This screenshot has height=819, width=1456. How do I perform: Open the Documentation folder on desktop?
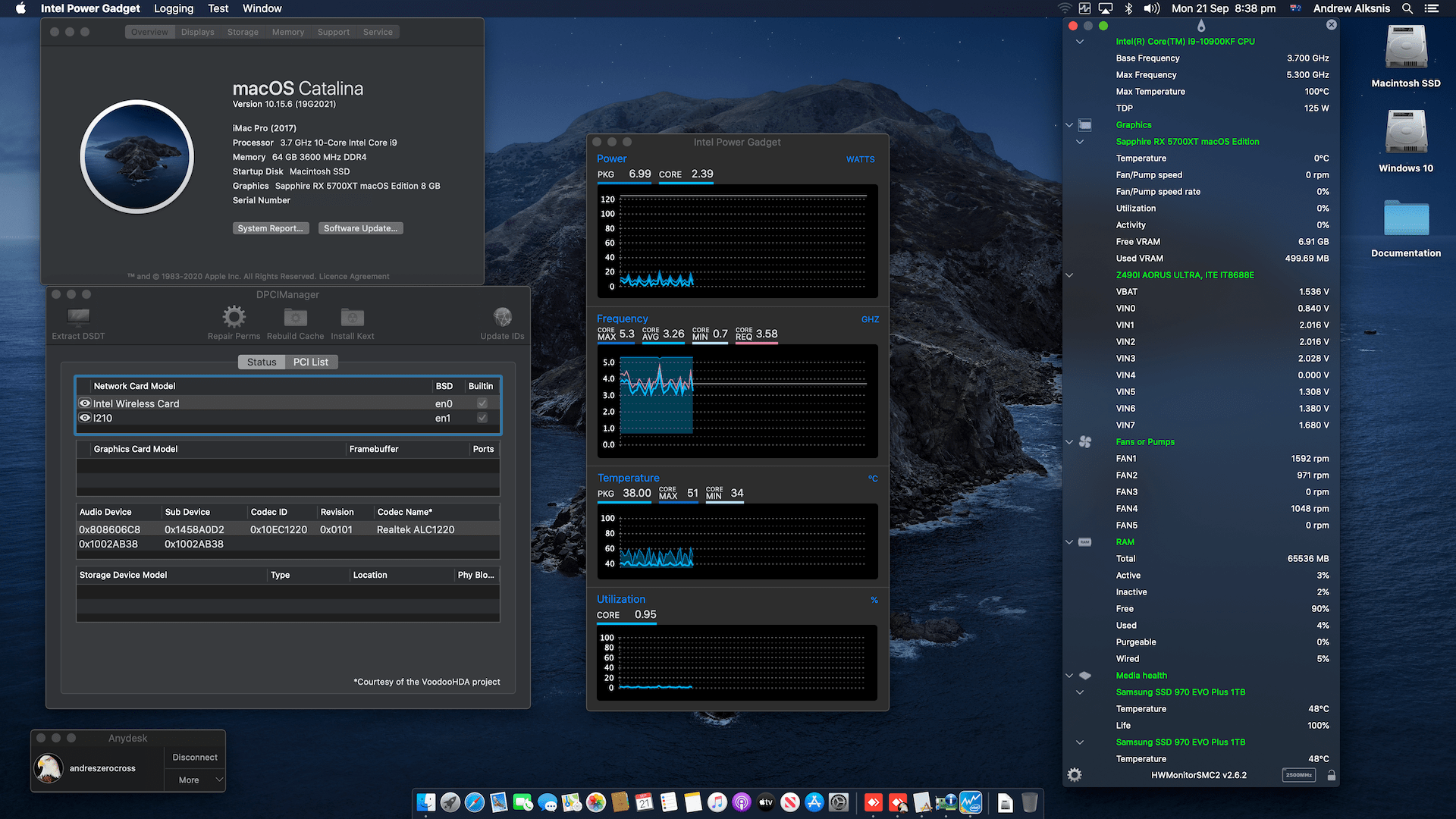[1406, 220]
